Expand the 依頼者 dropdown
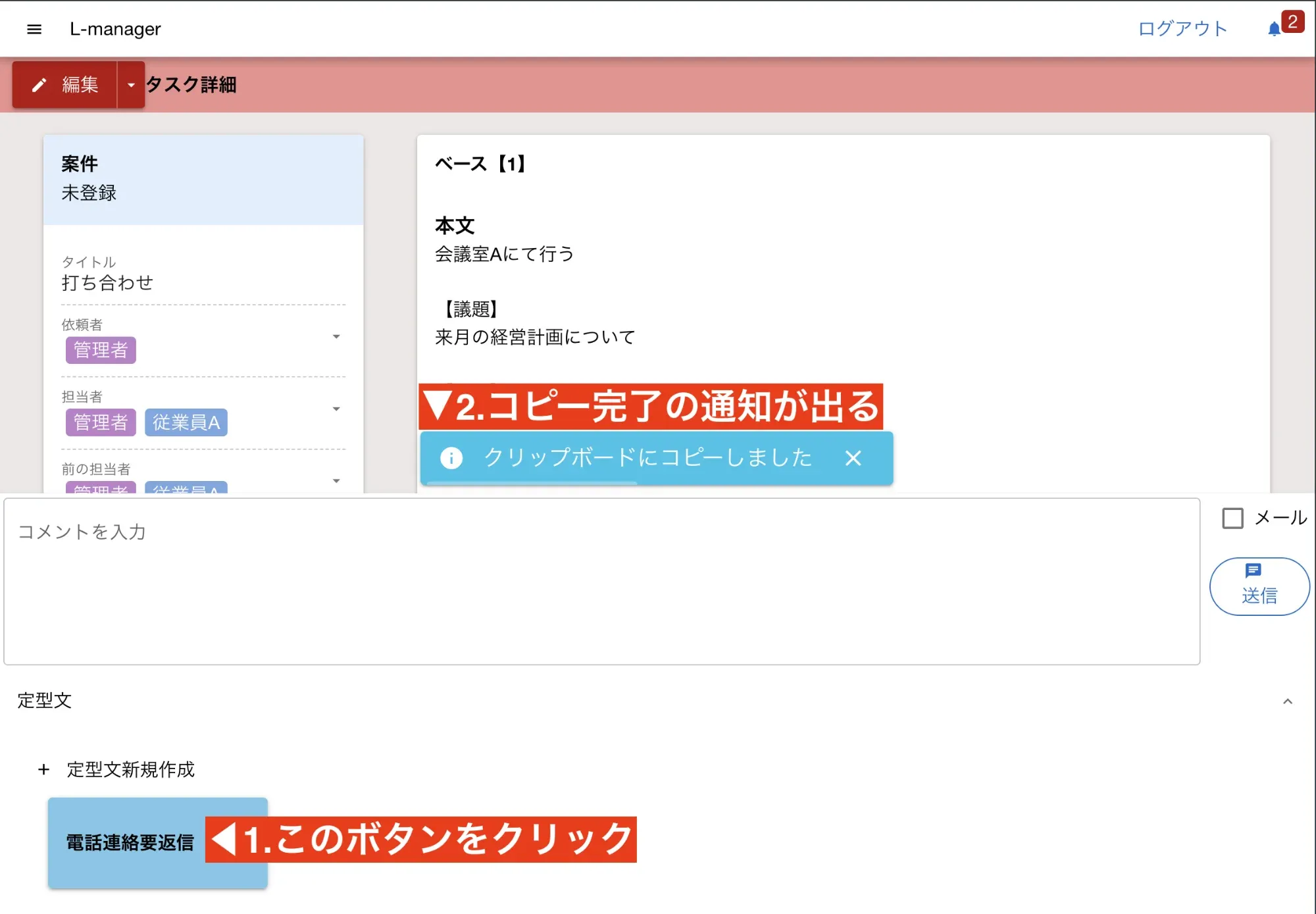This screenshot has width=1316, height=914. click(x=336, y=337)
